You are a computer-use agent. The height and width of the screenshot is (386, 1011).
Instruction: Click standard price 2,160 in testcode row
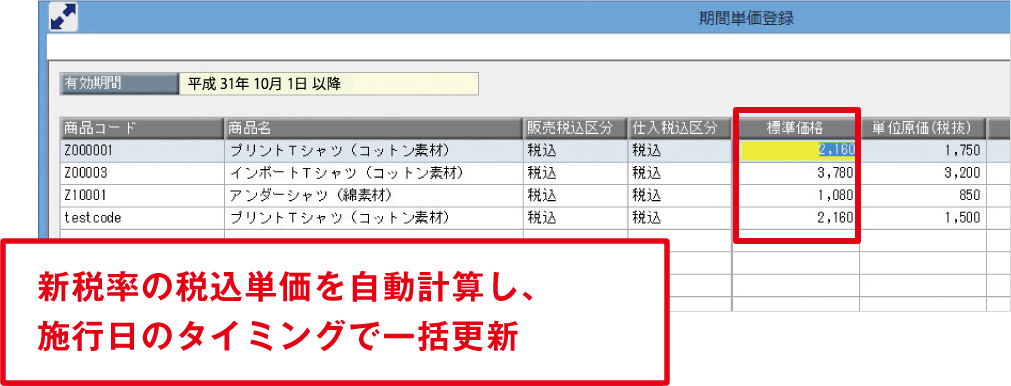pos(796,218)
